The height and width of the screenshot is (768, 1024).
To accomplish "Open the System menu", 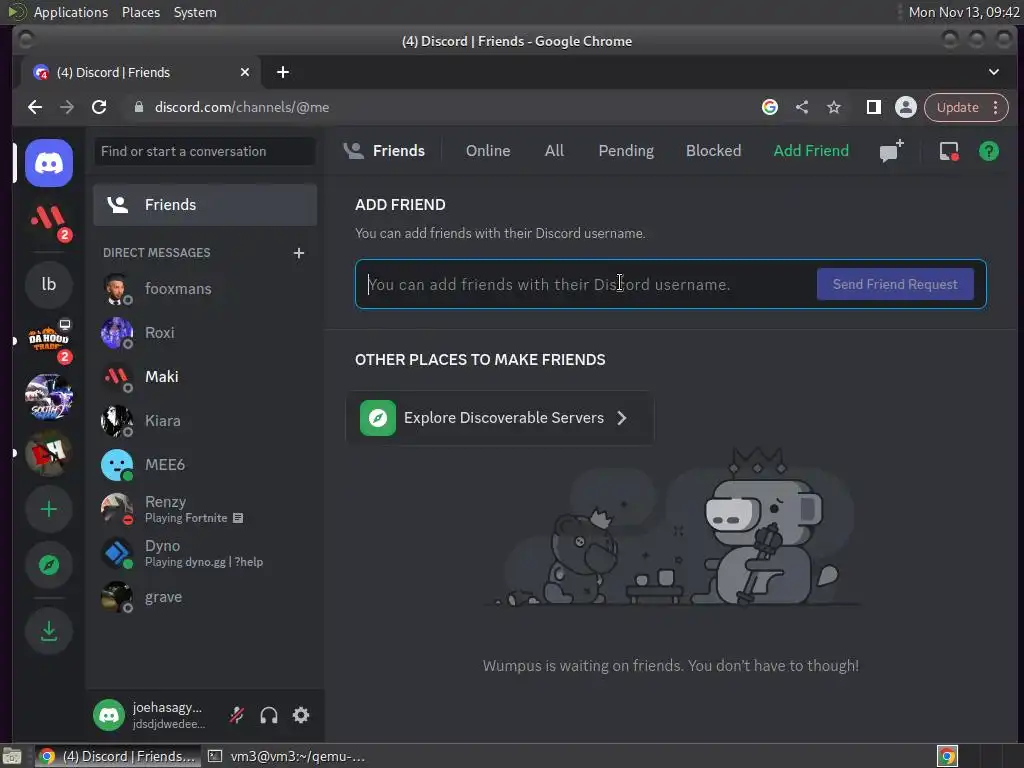I will point(195,12).
